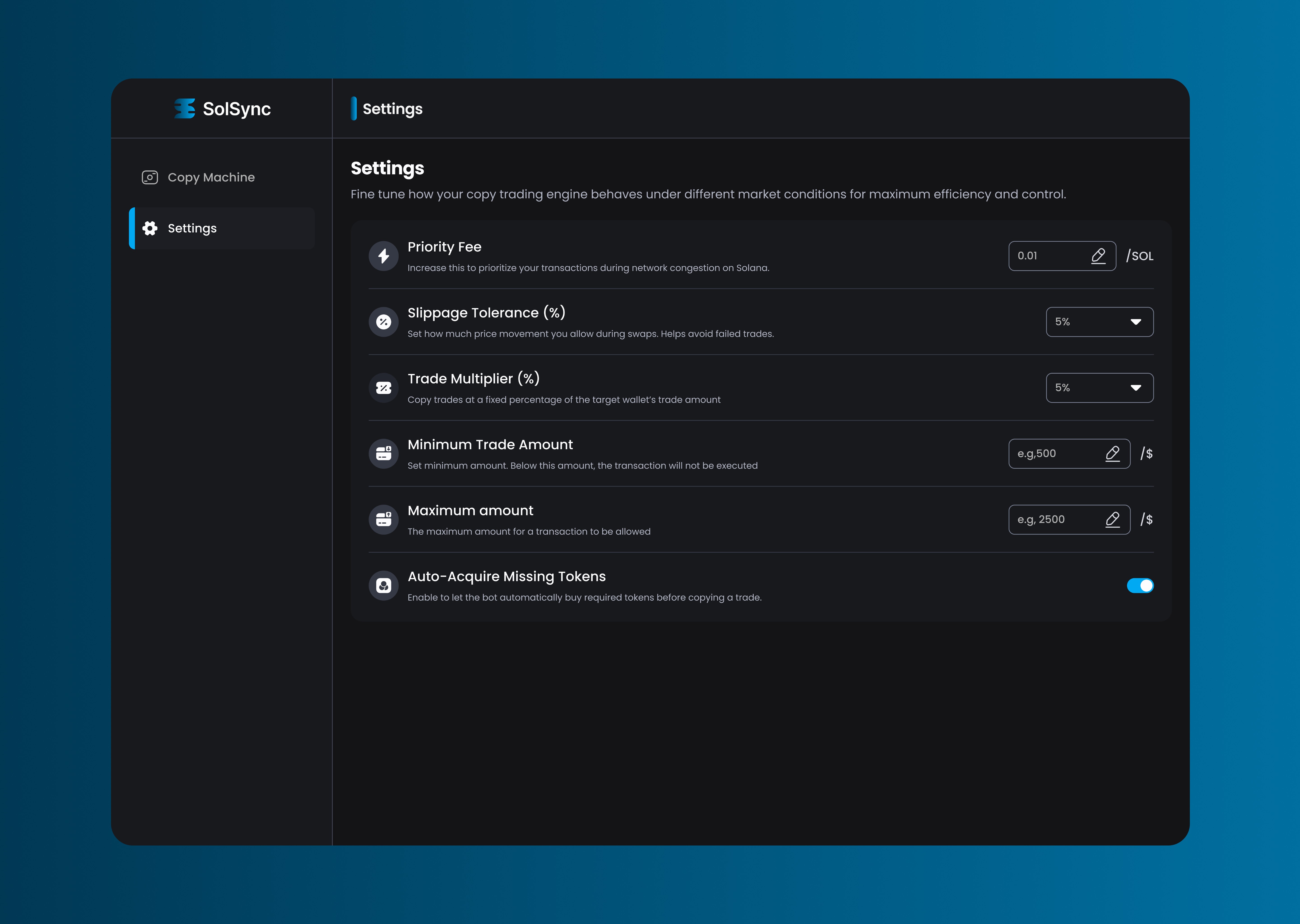Image resolution: width=1300 pixels, height=924 pixels.
Task: Click the Copy Machine sidebar icon
Action: coord(150,178)
